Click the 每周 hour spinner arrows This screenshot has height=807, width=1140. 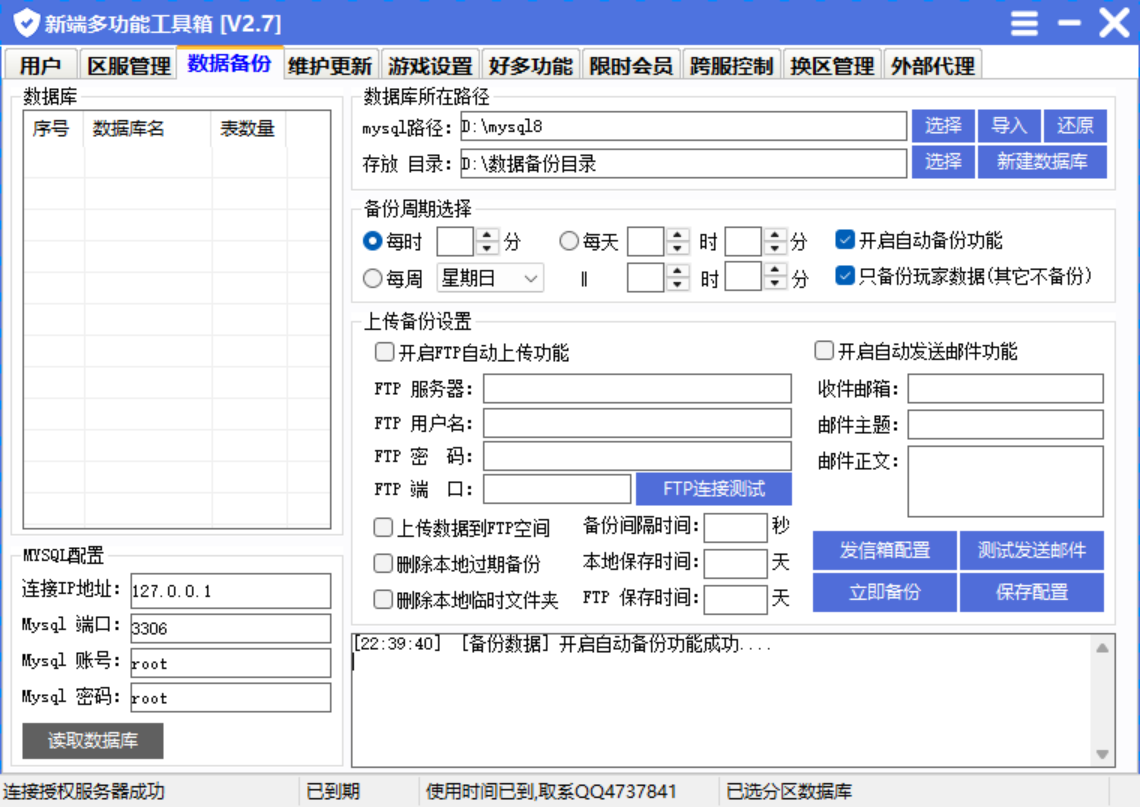tap(677, 276)
